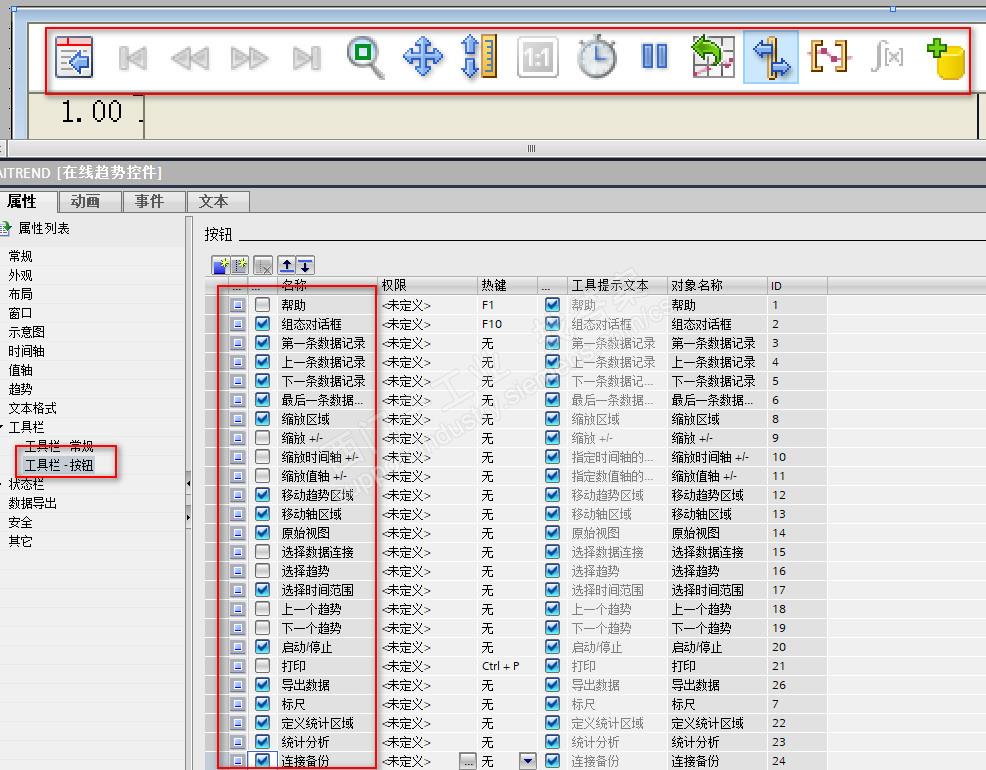
Task: Uncheck the 组态对话框 button checkbox
Action: [262, 324]
